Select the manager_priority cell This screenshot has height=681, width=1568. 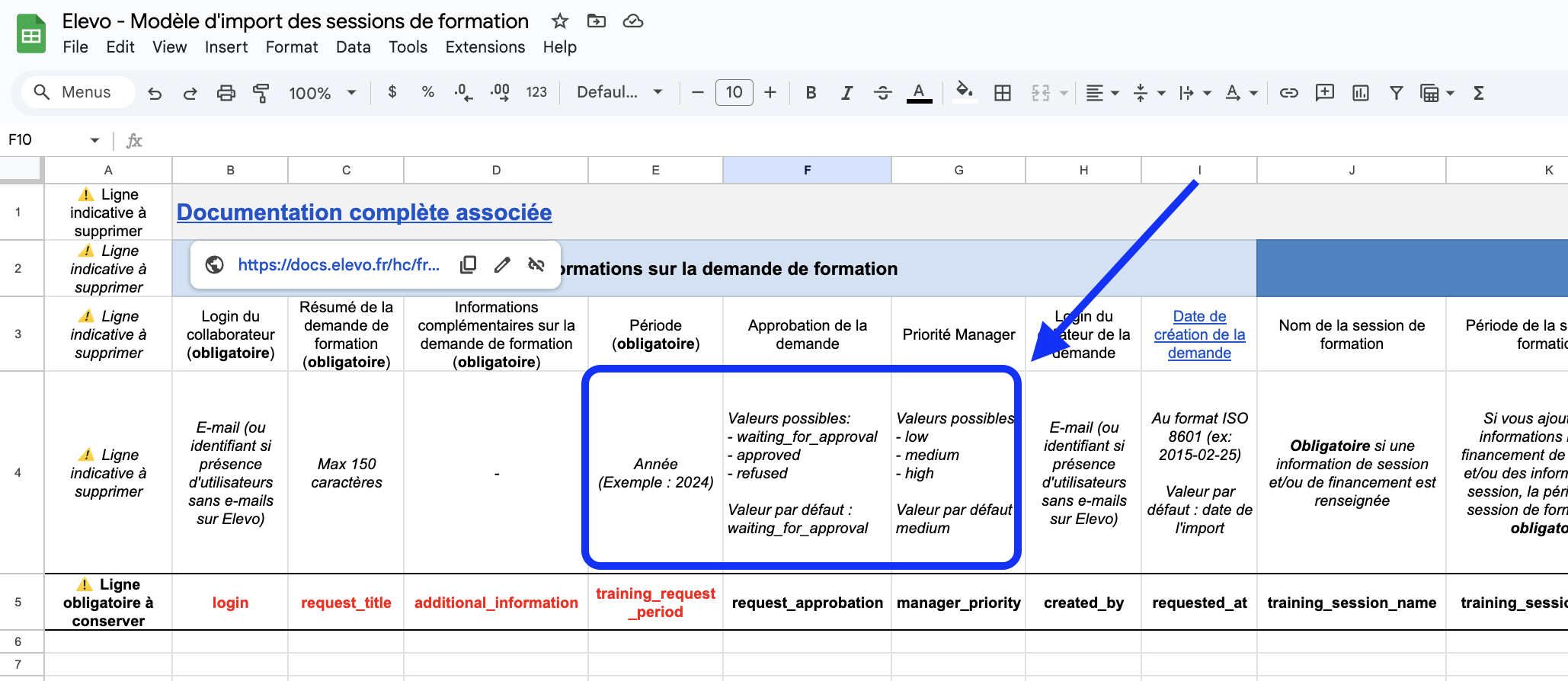958,603
